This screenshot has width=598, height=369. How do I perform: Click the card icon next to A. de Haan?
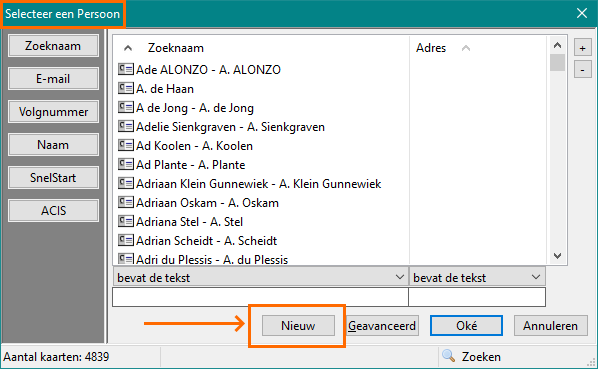(125, 88)
